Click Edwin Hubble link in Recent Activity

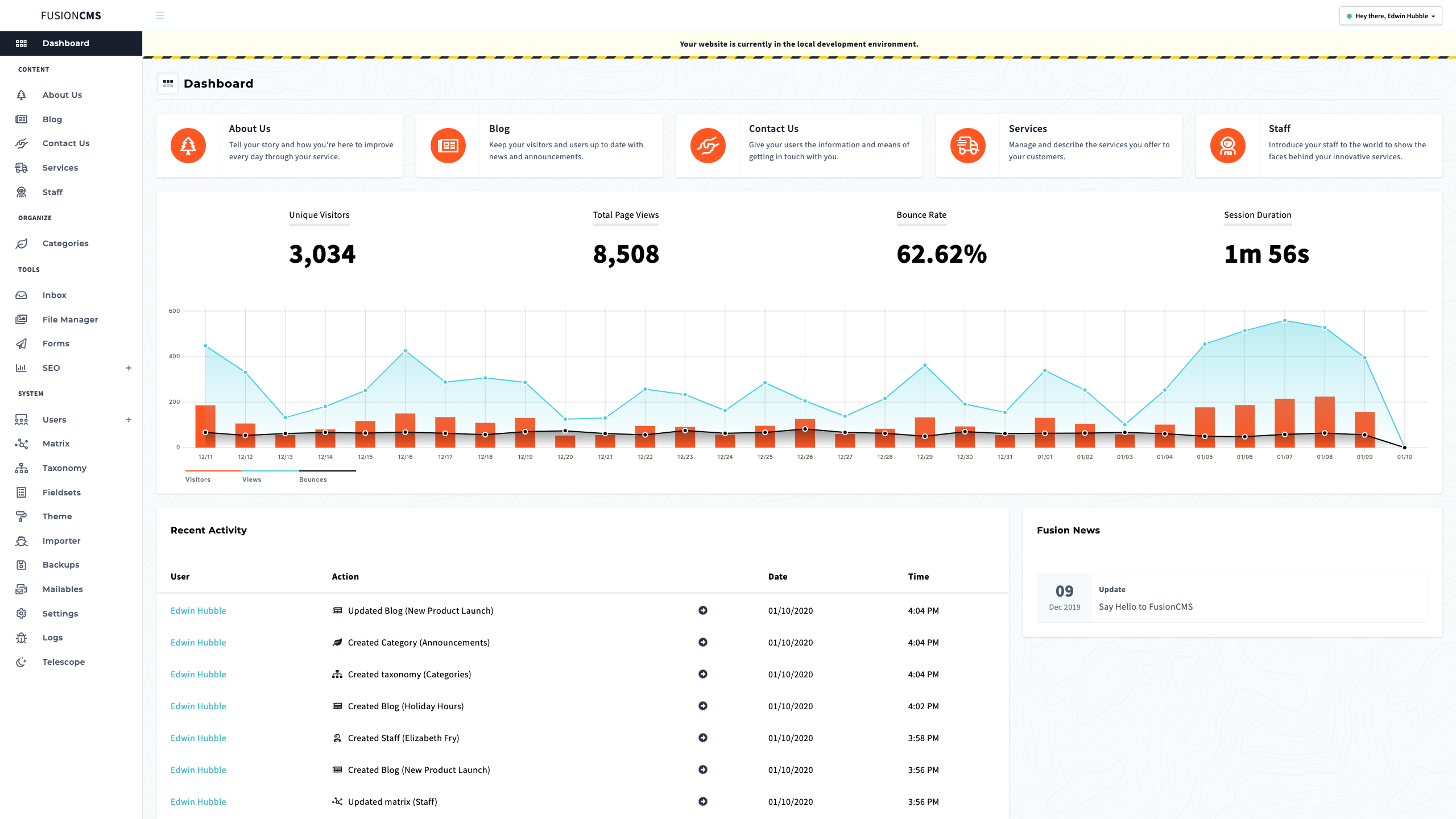pos(198,610)
